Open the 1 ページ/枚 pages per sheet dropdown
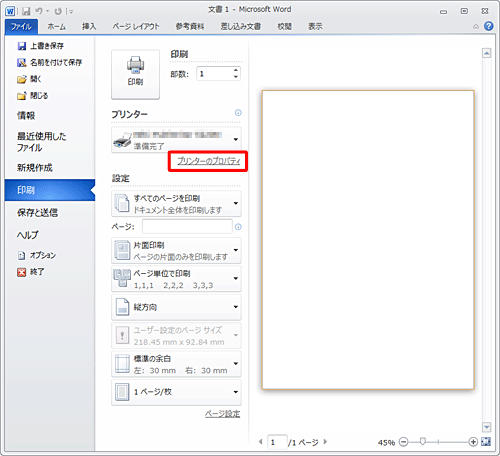 176,392
